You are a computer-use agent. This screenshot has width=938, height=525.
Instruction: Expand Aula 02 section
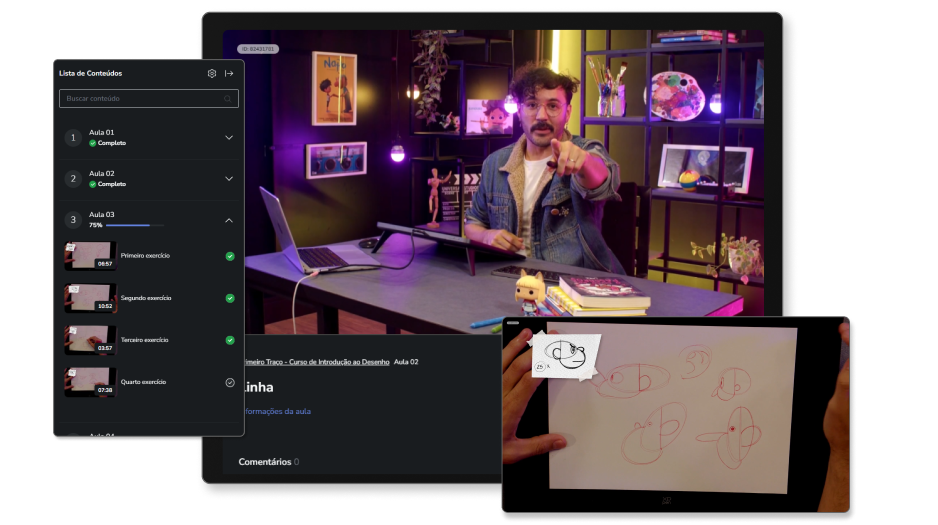229,179
